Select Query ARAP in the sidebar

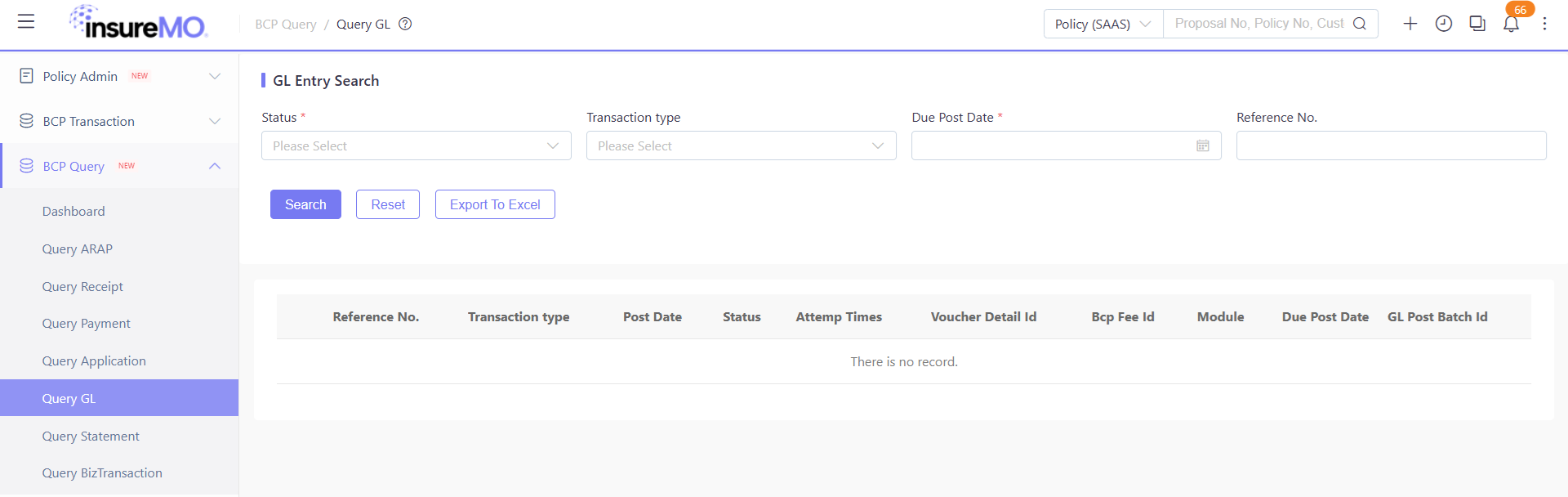pyautogui.click(x=78, y=248)
